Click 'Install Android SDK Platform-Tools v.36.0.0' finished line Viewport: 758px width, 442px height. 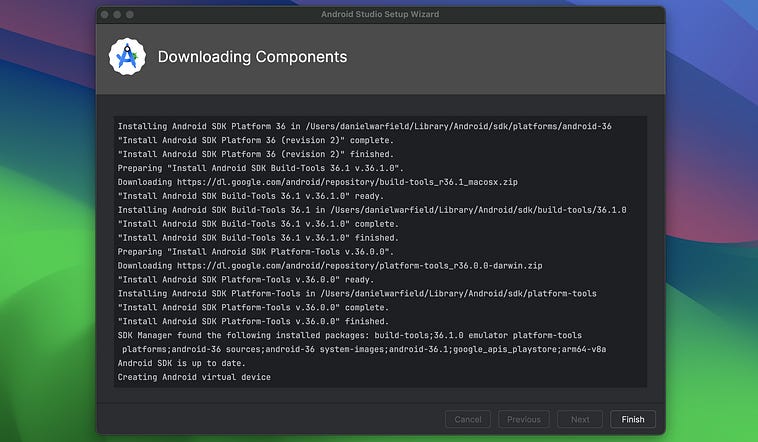click(253, 322)
